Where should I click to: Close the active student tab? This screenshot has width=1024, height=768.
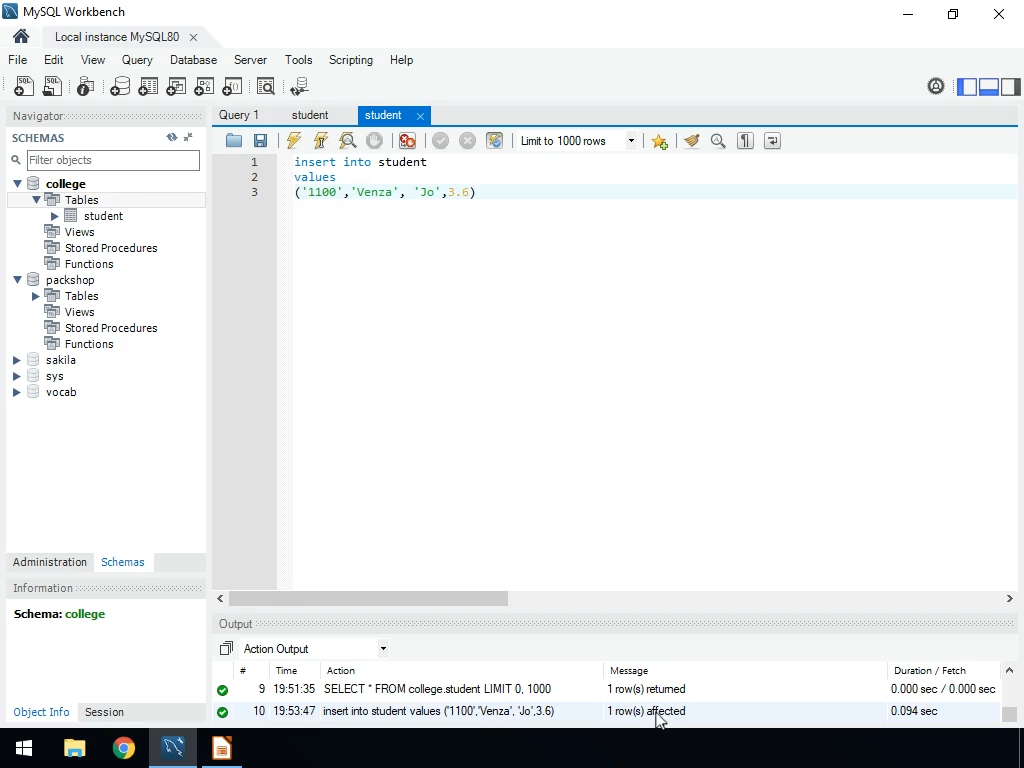pyautogui.click(x=421, y=116)
